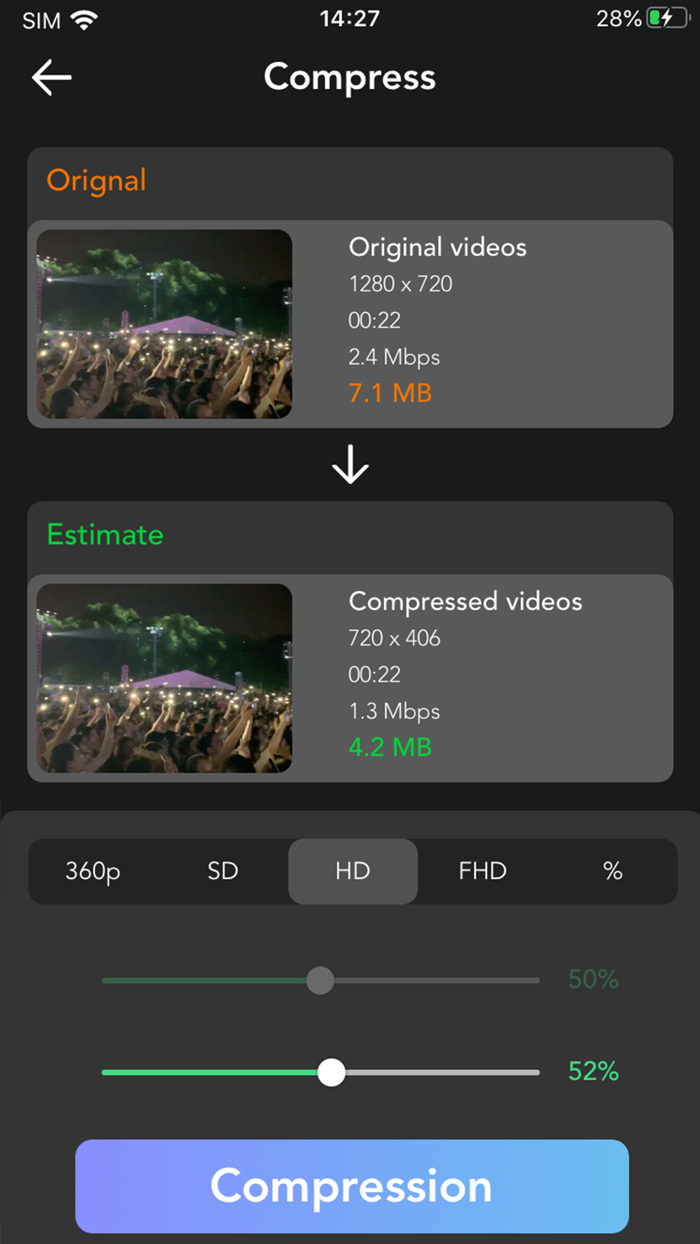The height and width of the screenshot is (1244, 700).
Task: Tap the 52% percentage label
Action: 592,1071
